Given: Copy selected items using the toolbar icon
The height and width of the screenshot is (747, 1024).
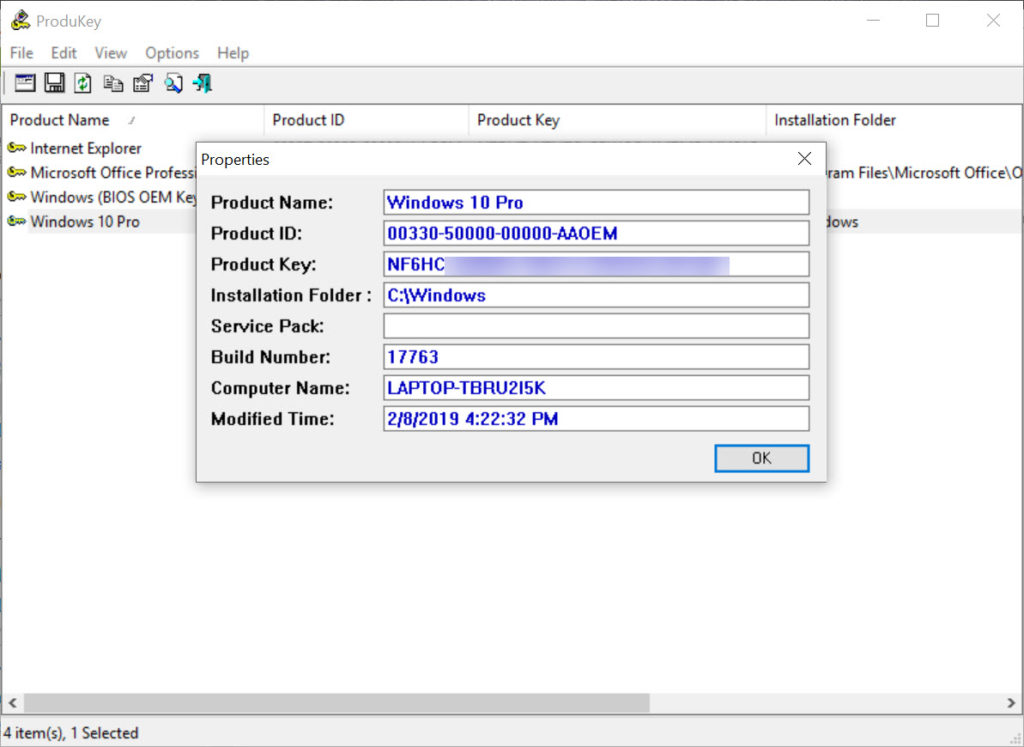Looking at the screenshot, I should (113, 83).
